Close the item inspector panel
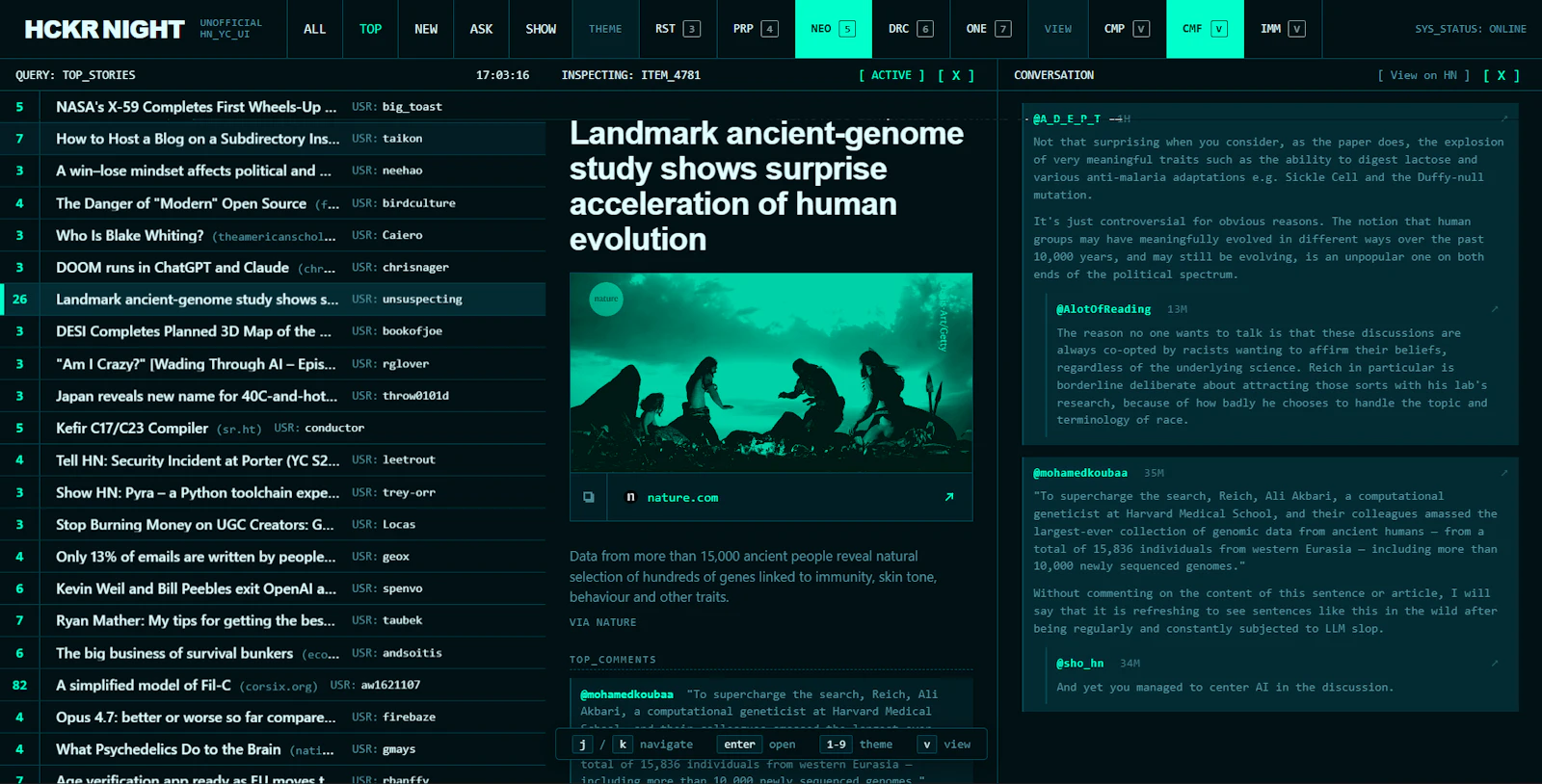This screenshot has height=784, width=1542. tap(956, 75)
